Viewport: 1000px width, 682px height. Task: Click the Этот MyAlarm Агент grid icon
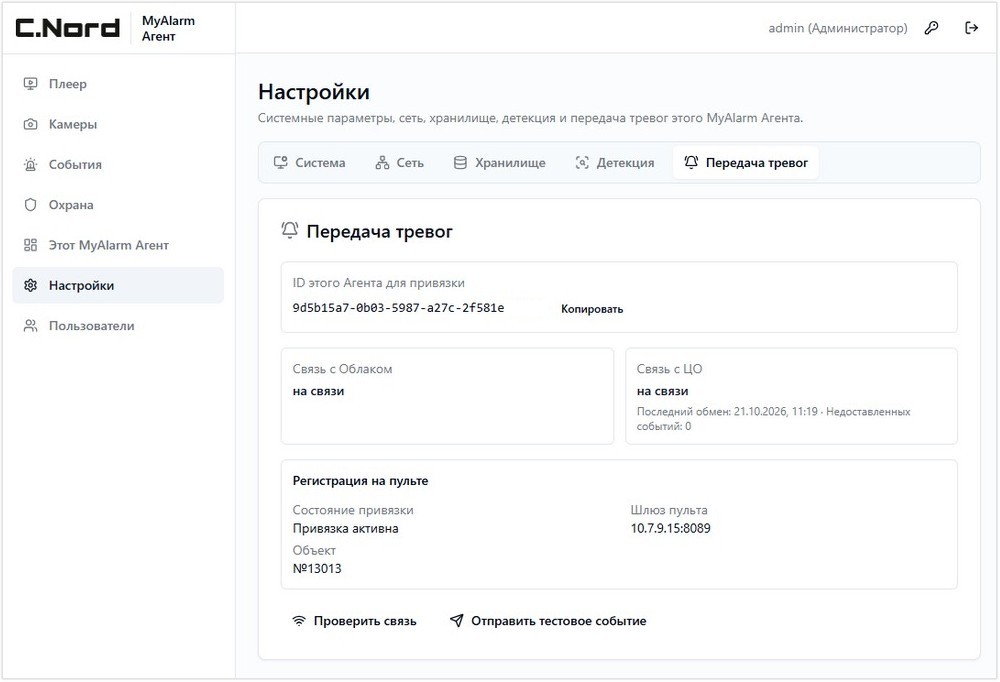(x=31, y=245)
